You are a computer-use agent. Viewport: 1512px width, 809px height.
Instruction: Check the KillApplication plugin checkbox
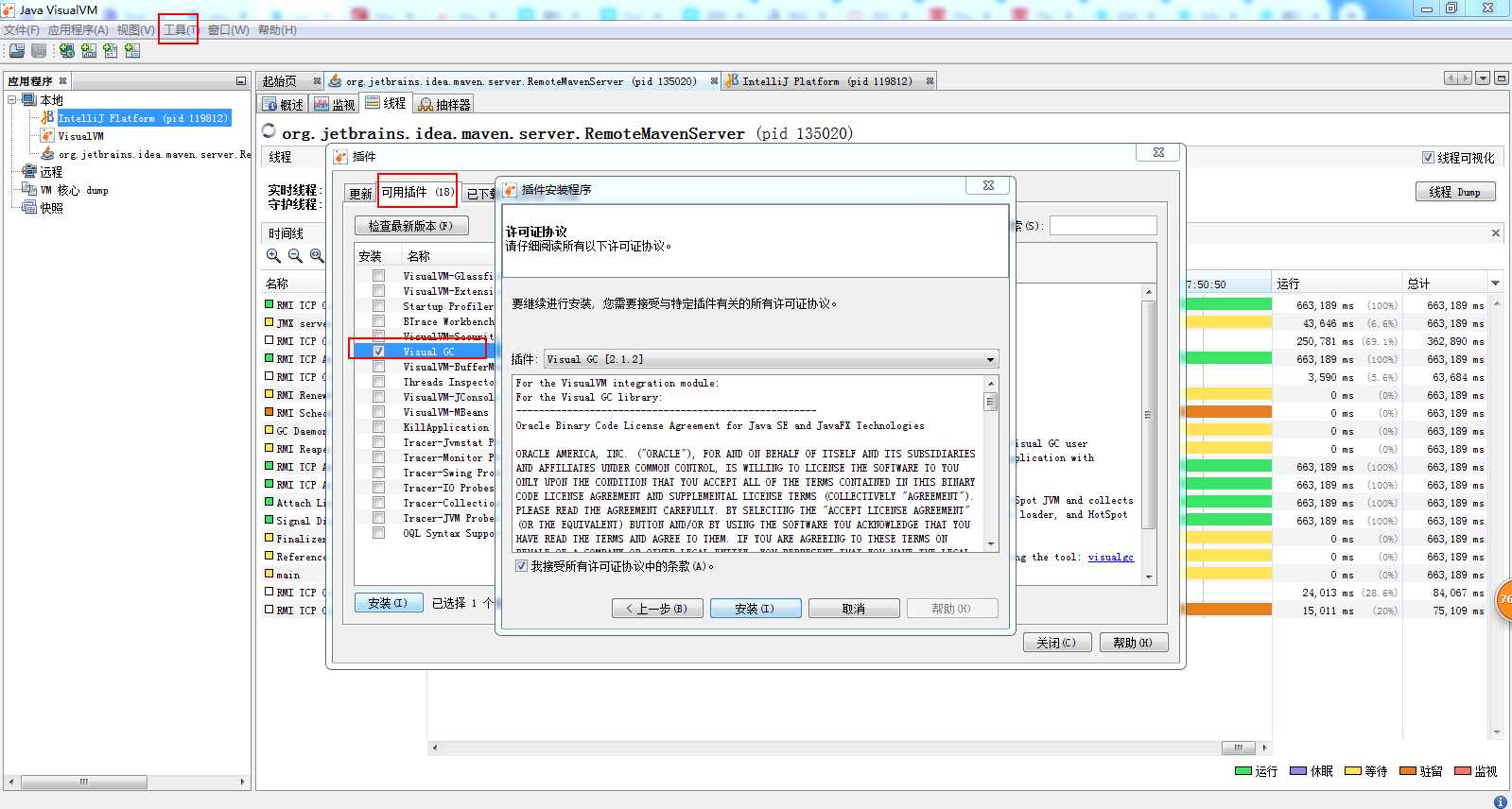click(378, 427)
